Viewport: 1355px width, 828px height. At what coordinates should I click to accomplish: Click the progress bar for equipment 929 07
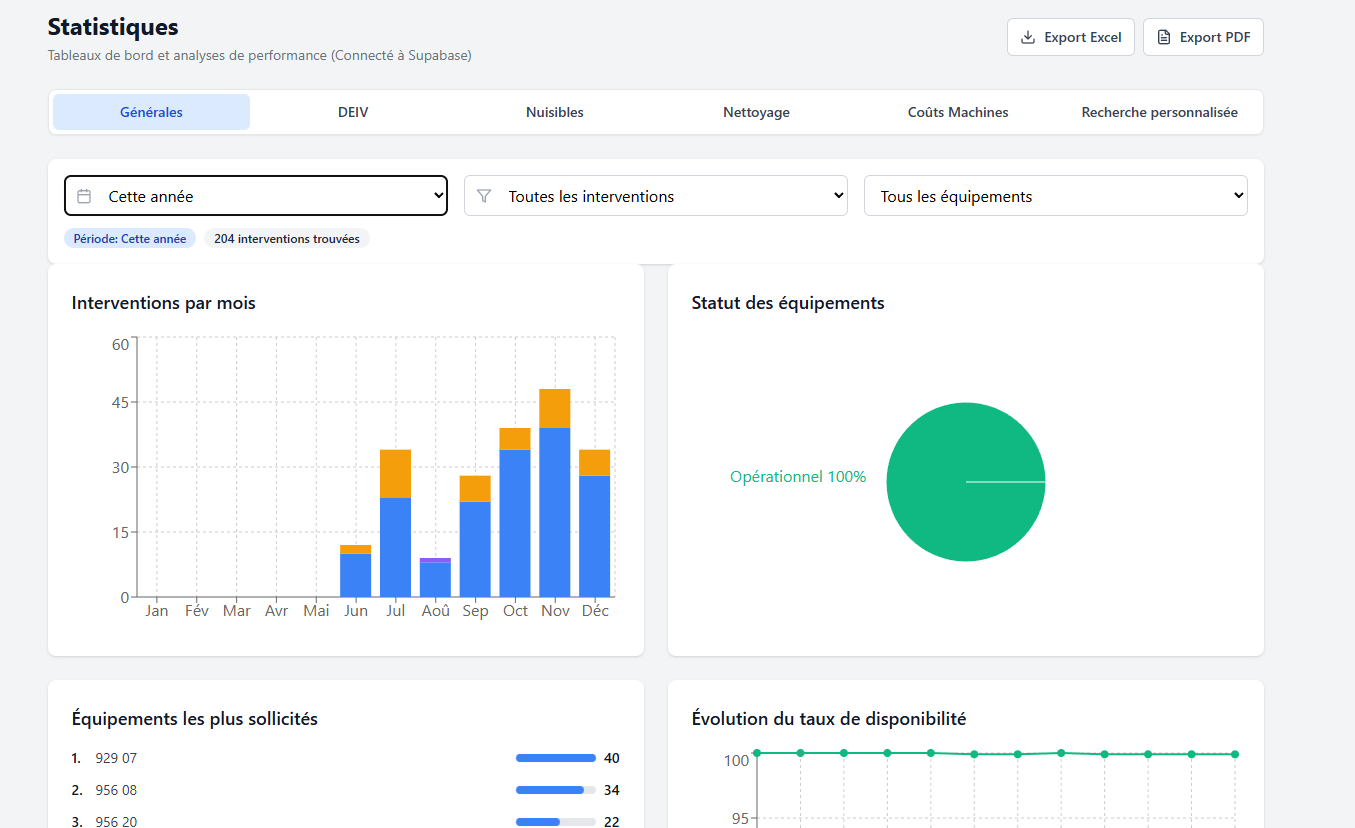(556, 758)
